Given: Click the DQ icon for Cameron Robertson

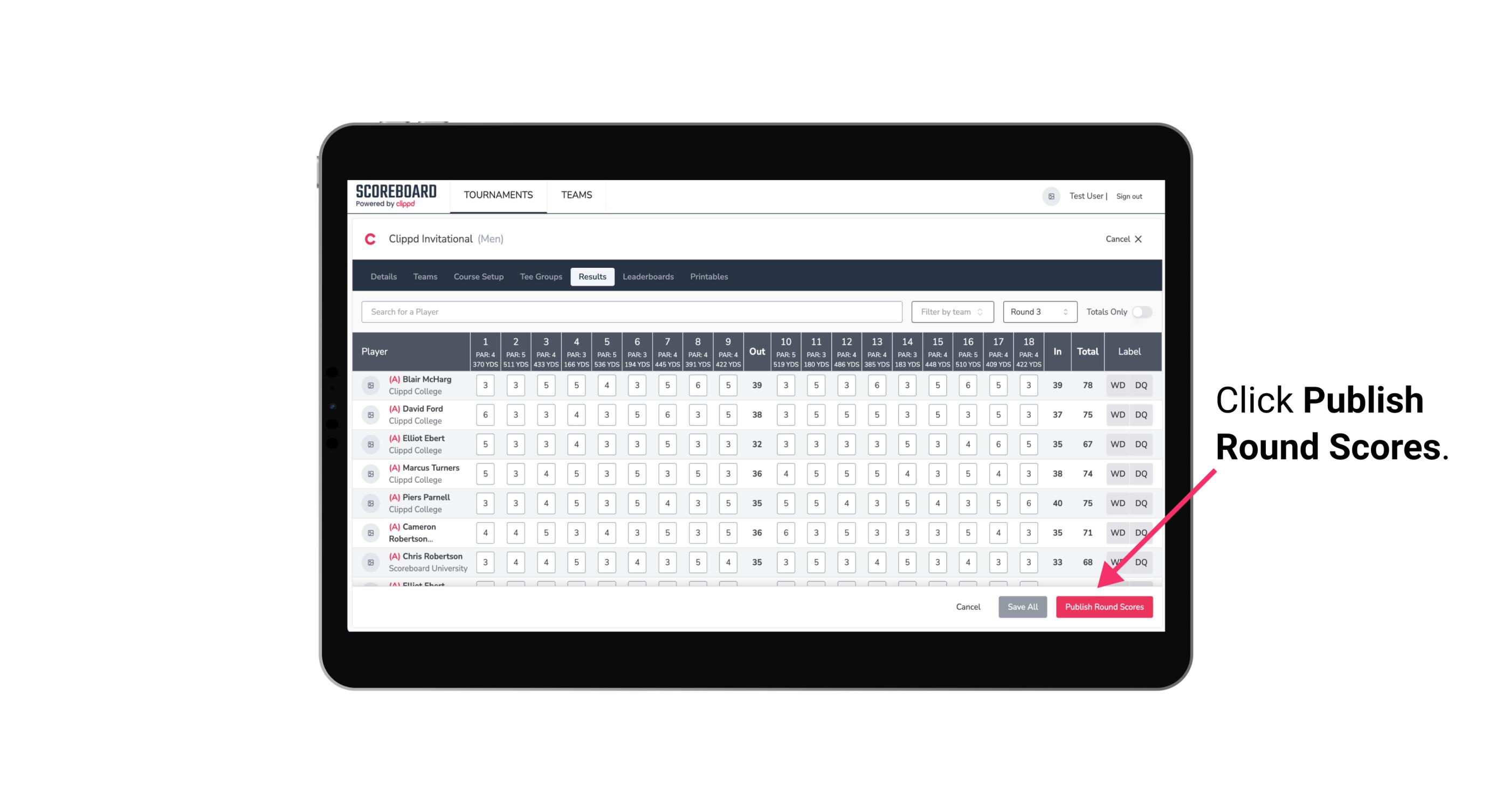Looking at the screenshot, I should click(x=1141, y=532).
